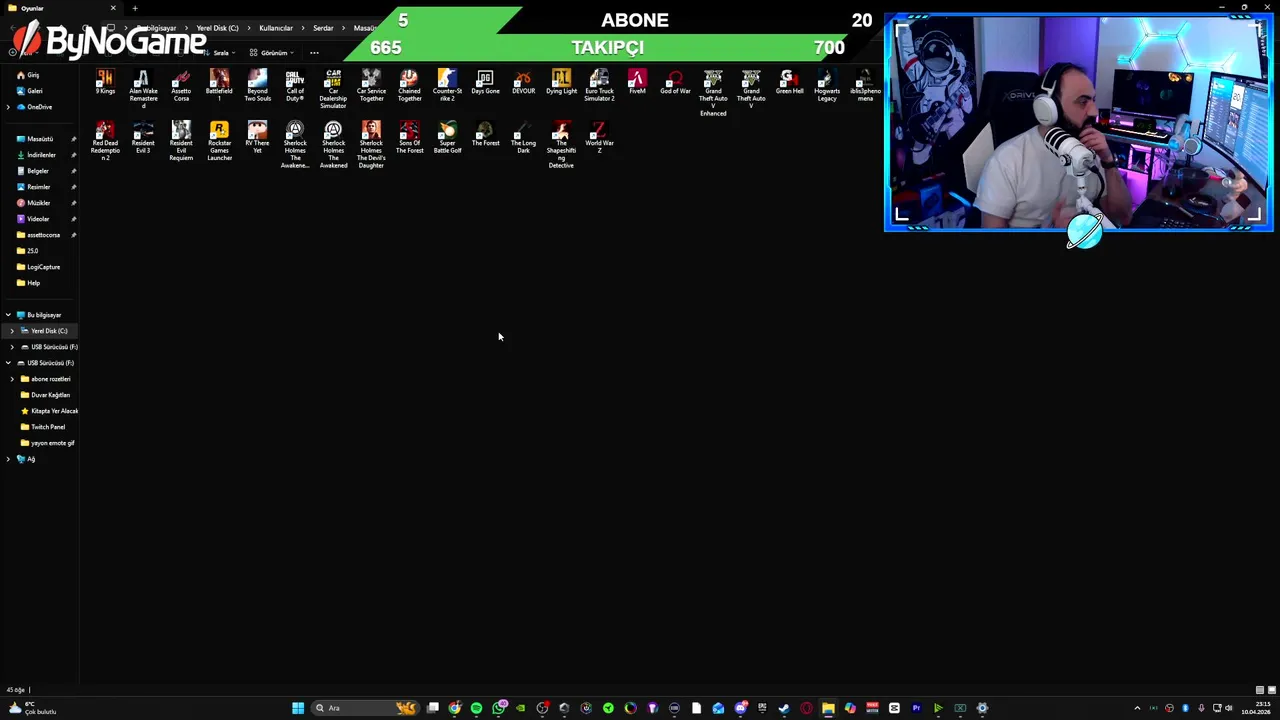Viewport: 1280px width, 720px height.
Task: Select Grand Theft Auto V Enhanced shortcut
Action: (x=713, y=93)
